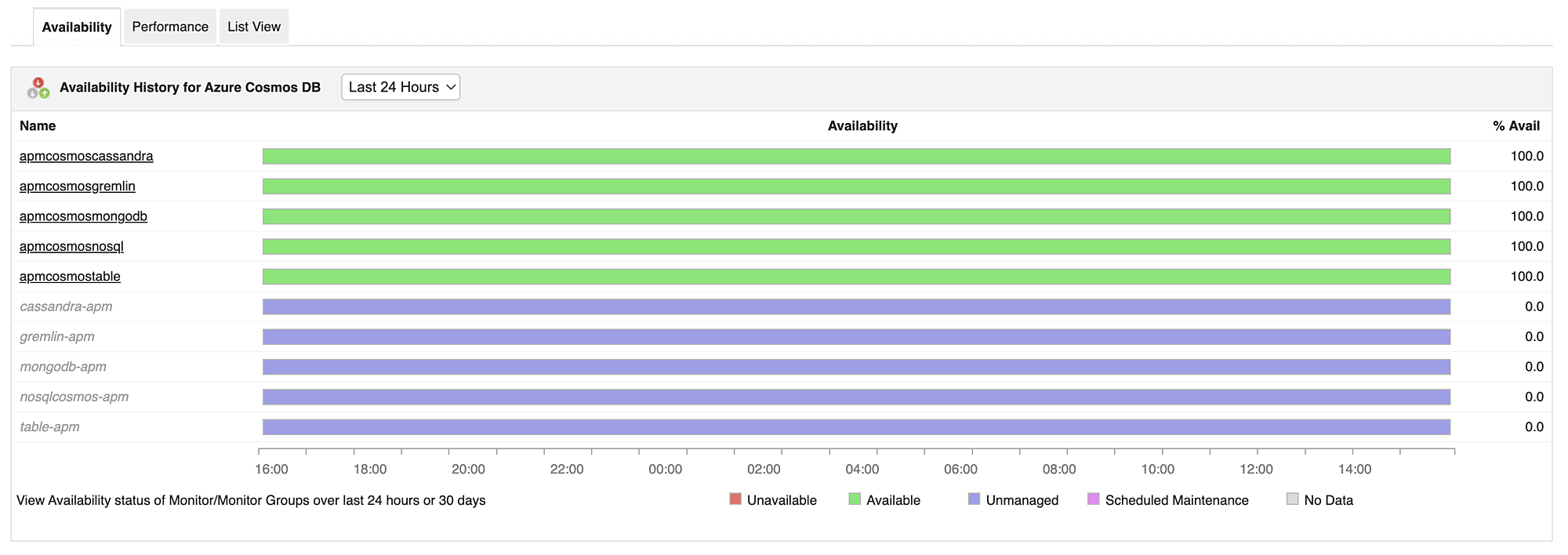Click the gray No Data legend swatch

click(x=1292, y=499)
